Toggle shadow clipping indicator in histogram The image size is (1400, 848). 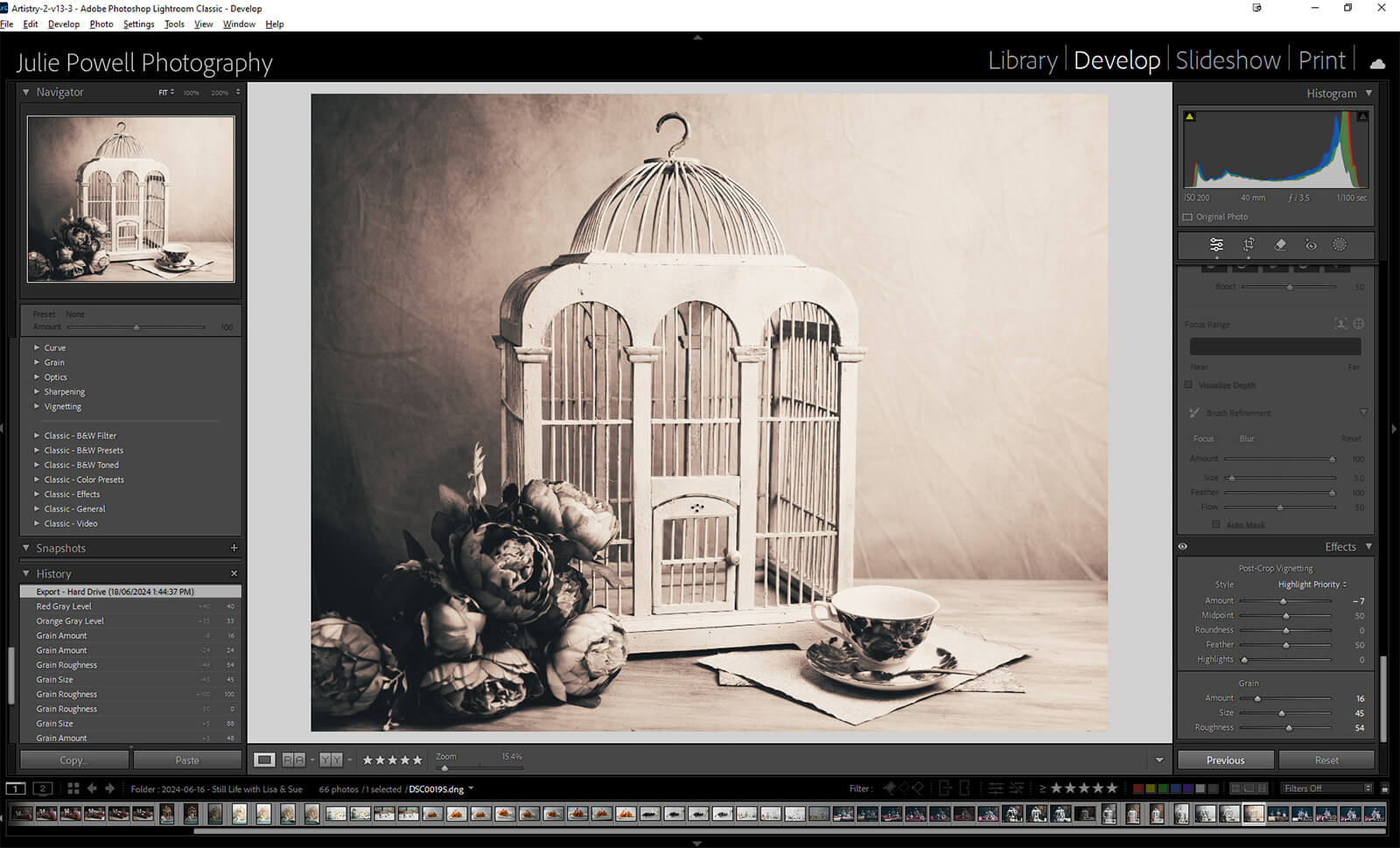click(x=1189, y=116)
